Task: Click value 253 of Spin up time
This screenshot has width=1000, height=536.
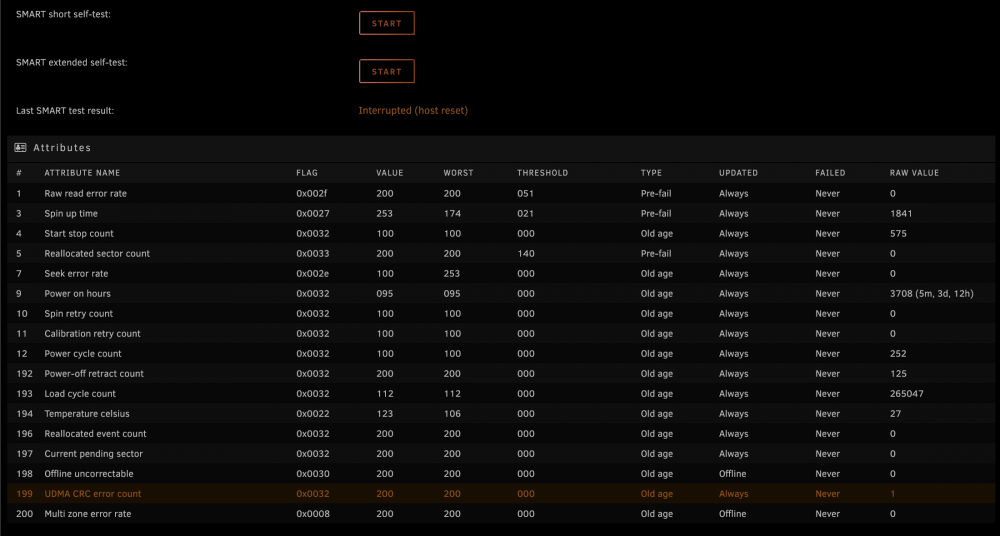Action: coord(385,213)
